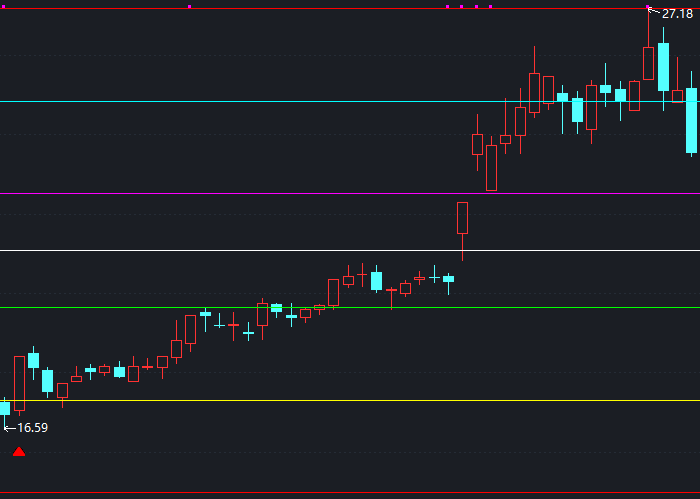The width and height of the screenshot is (700, 499).
Task: Select the cyan horizontal level line
Action: coord(350,102)
